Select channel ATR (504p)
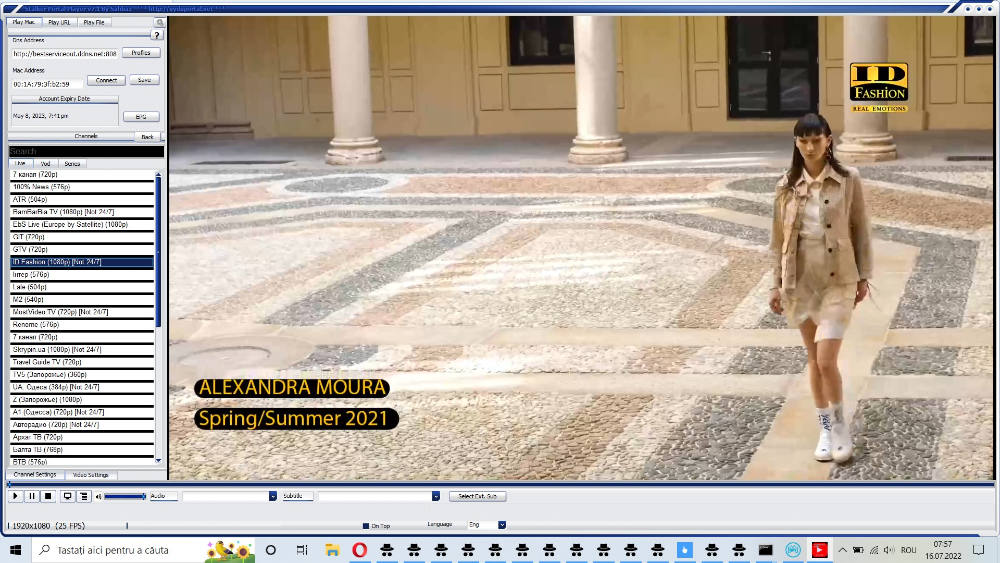 (82, 200)
